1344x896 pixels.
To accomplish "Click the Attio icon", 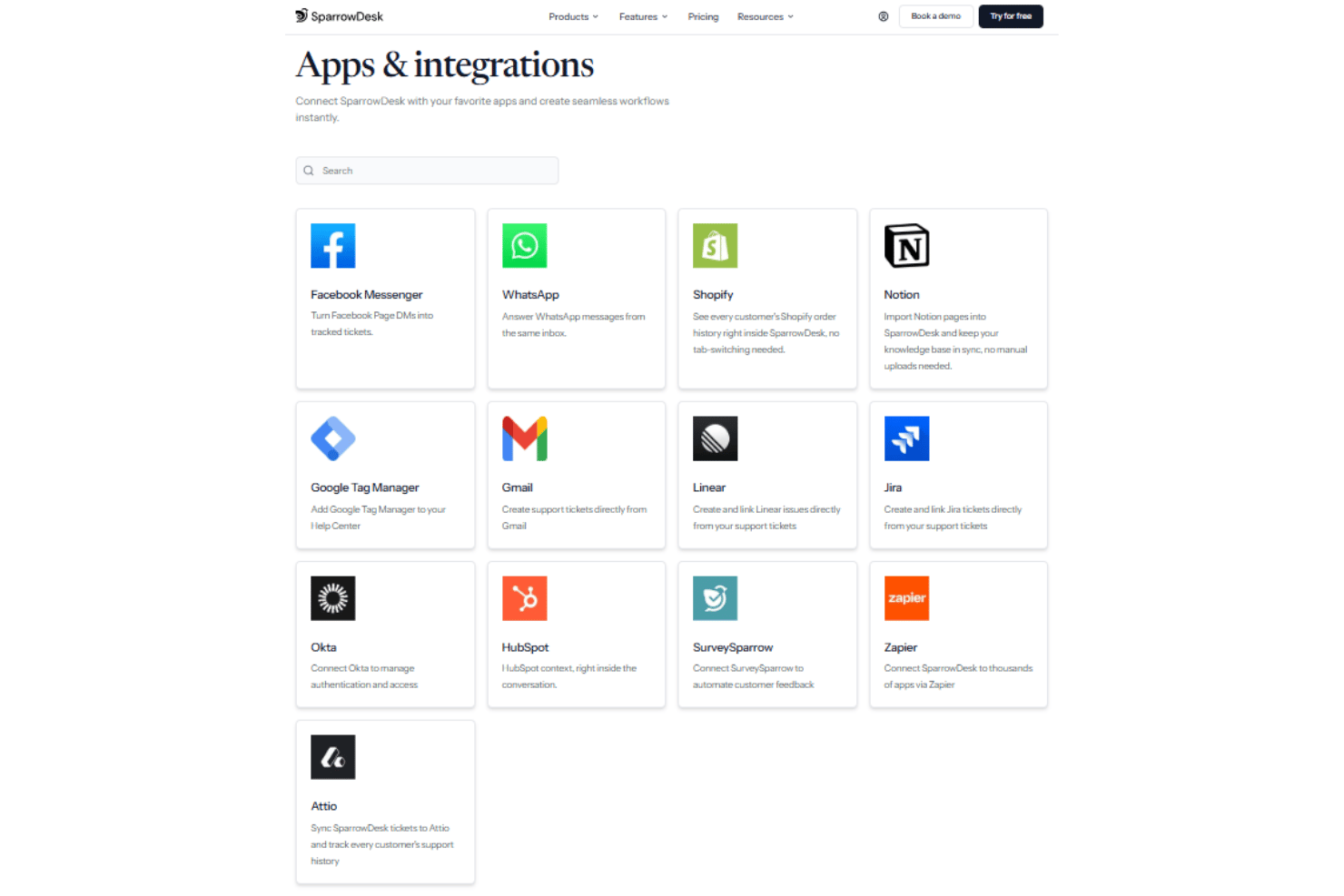I will coord(333,757).
